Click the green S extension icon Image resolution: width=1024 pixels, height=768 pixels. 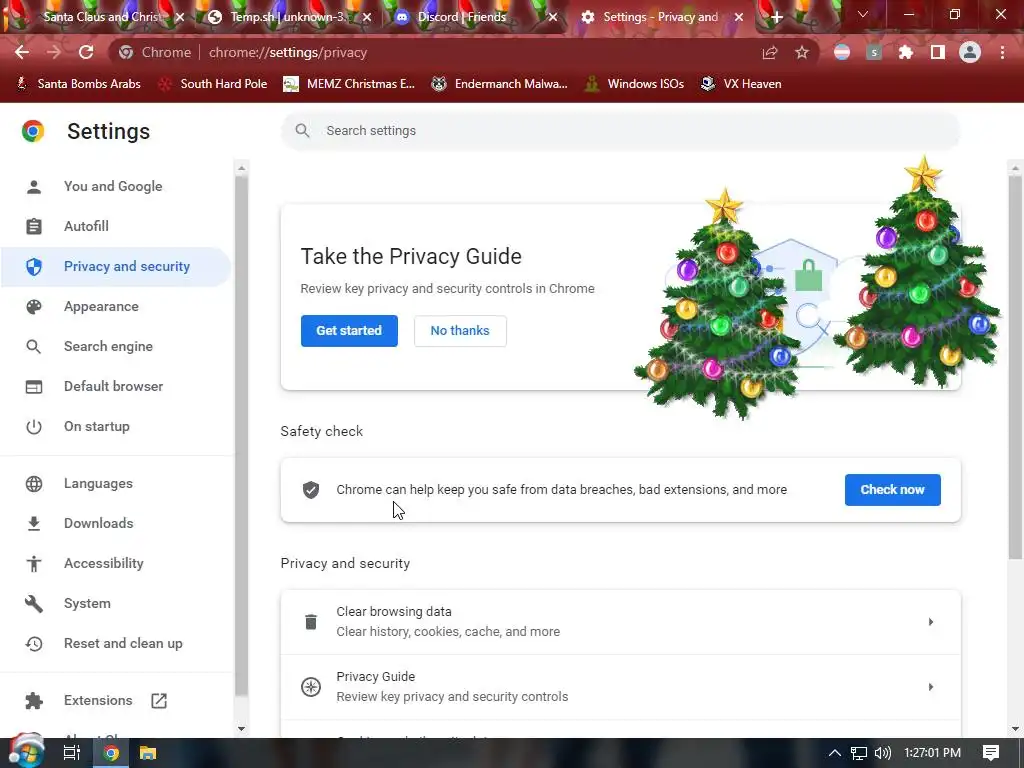874,52
